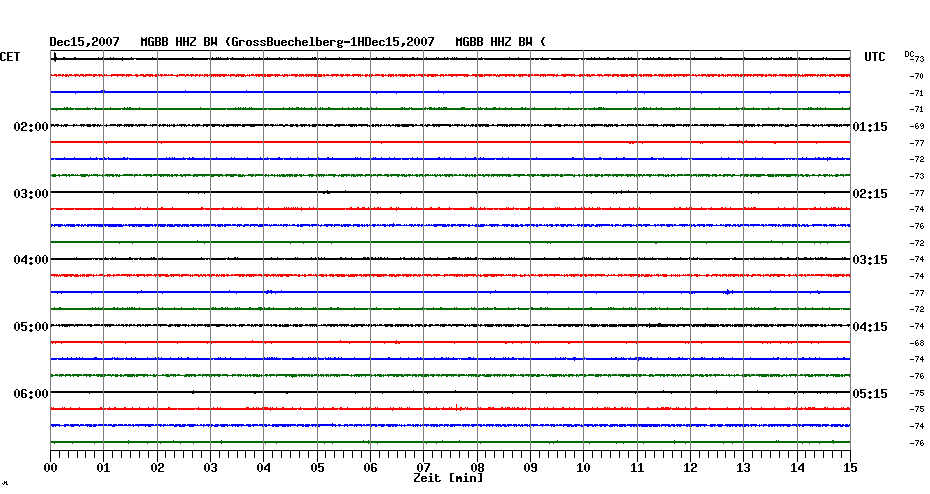Viewport: 930px width, 494px height.
Task: Click the 01:15 UTC time label
Action: tap(870, 127)
